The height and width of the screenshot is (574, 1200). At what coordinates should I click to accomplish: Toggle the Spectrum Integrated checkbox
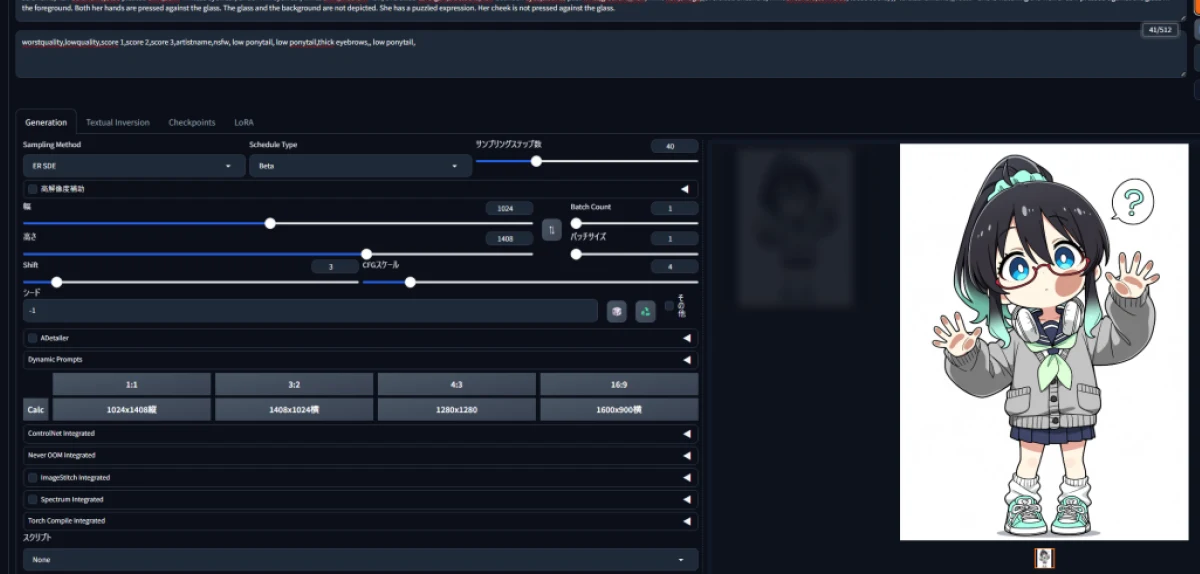point(33,499)
